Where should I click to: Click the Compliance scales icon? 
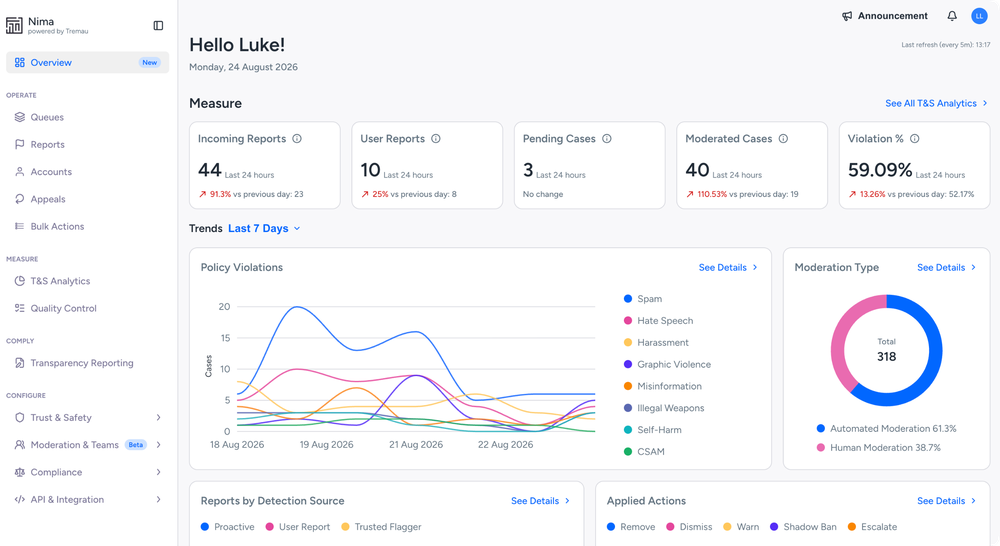20,472
